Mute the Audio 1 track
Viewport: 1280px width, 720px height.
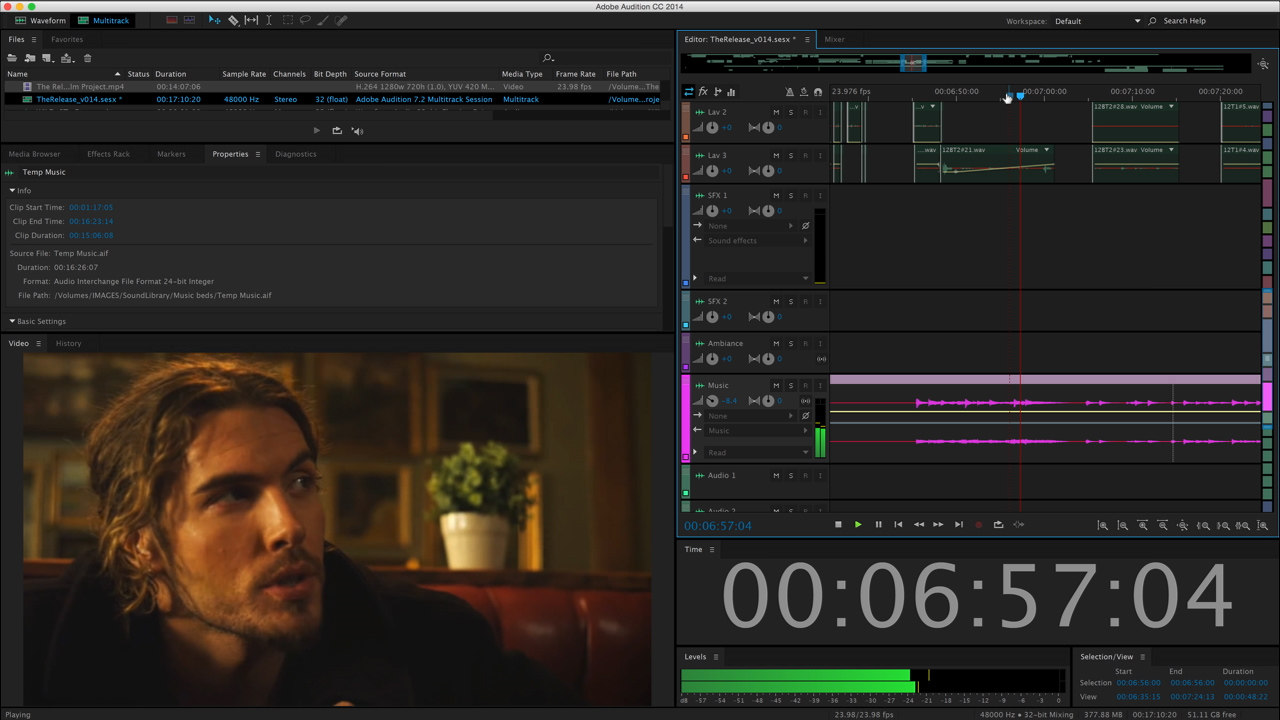coord(776,475)
